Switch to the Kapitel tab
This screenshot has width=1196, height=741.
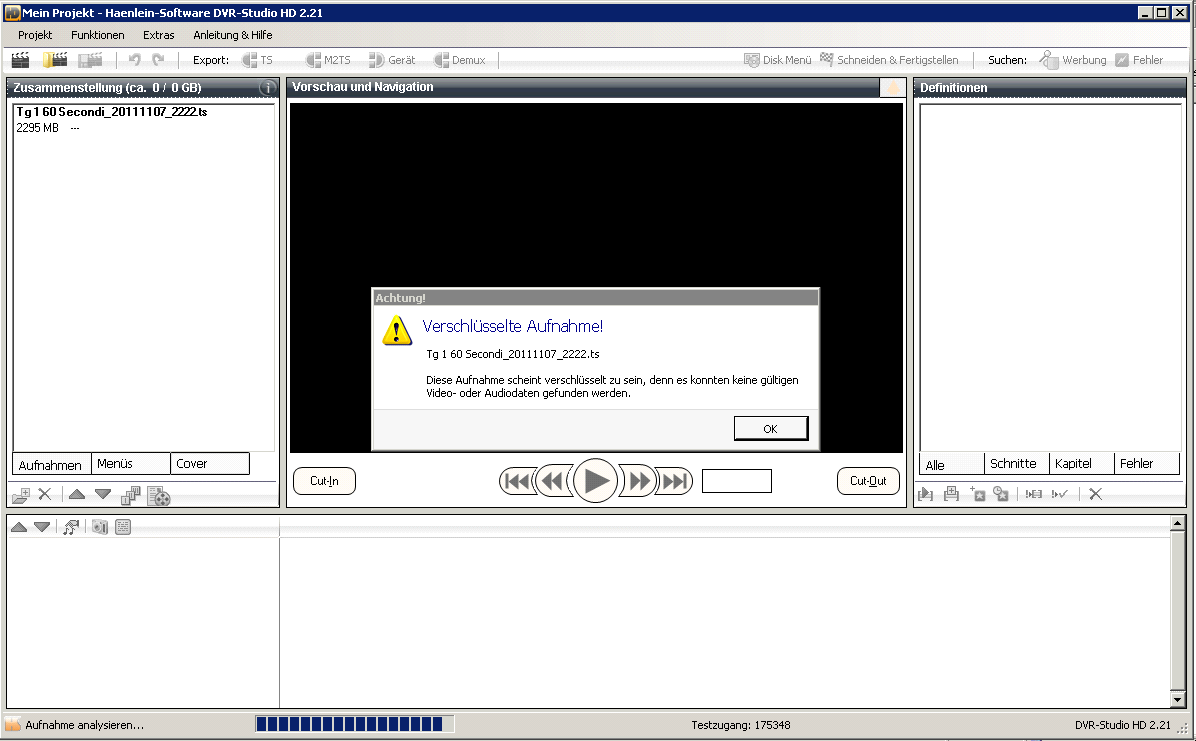coord(1073,464)
